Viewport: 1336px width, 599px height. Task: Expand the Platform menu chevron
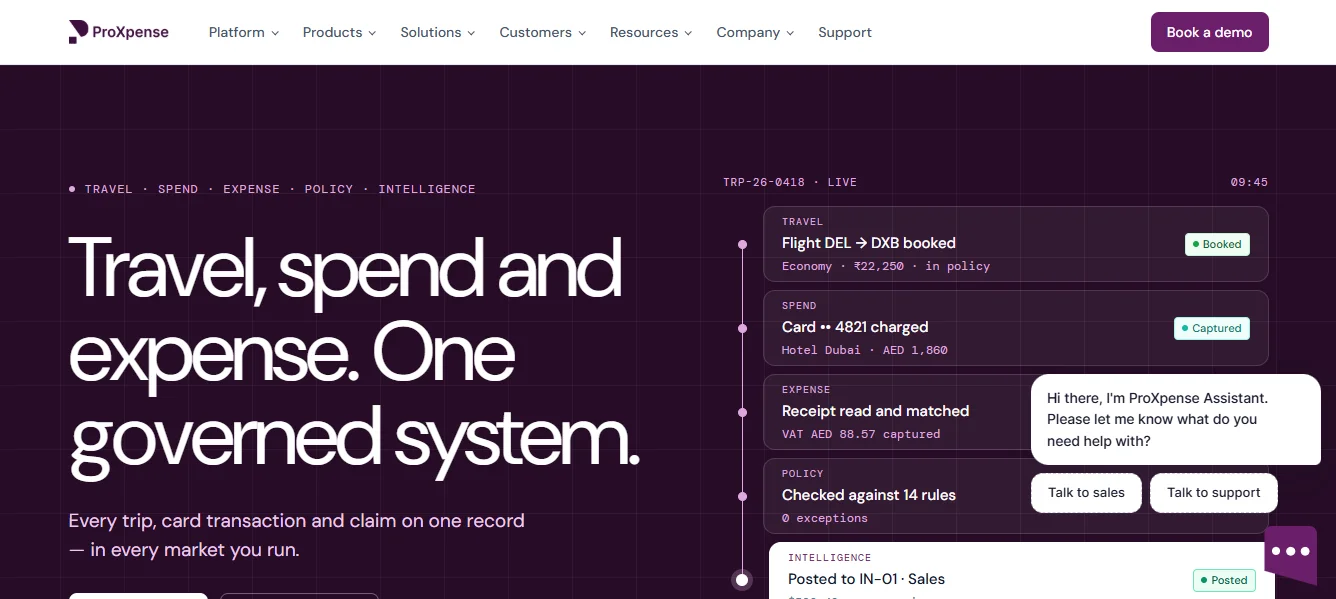275,33
